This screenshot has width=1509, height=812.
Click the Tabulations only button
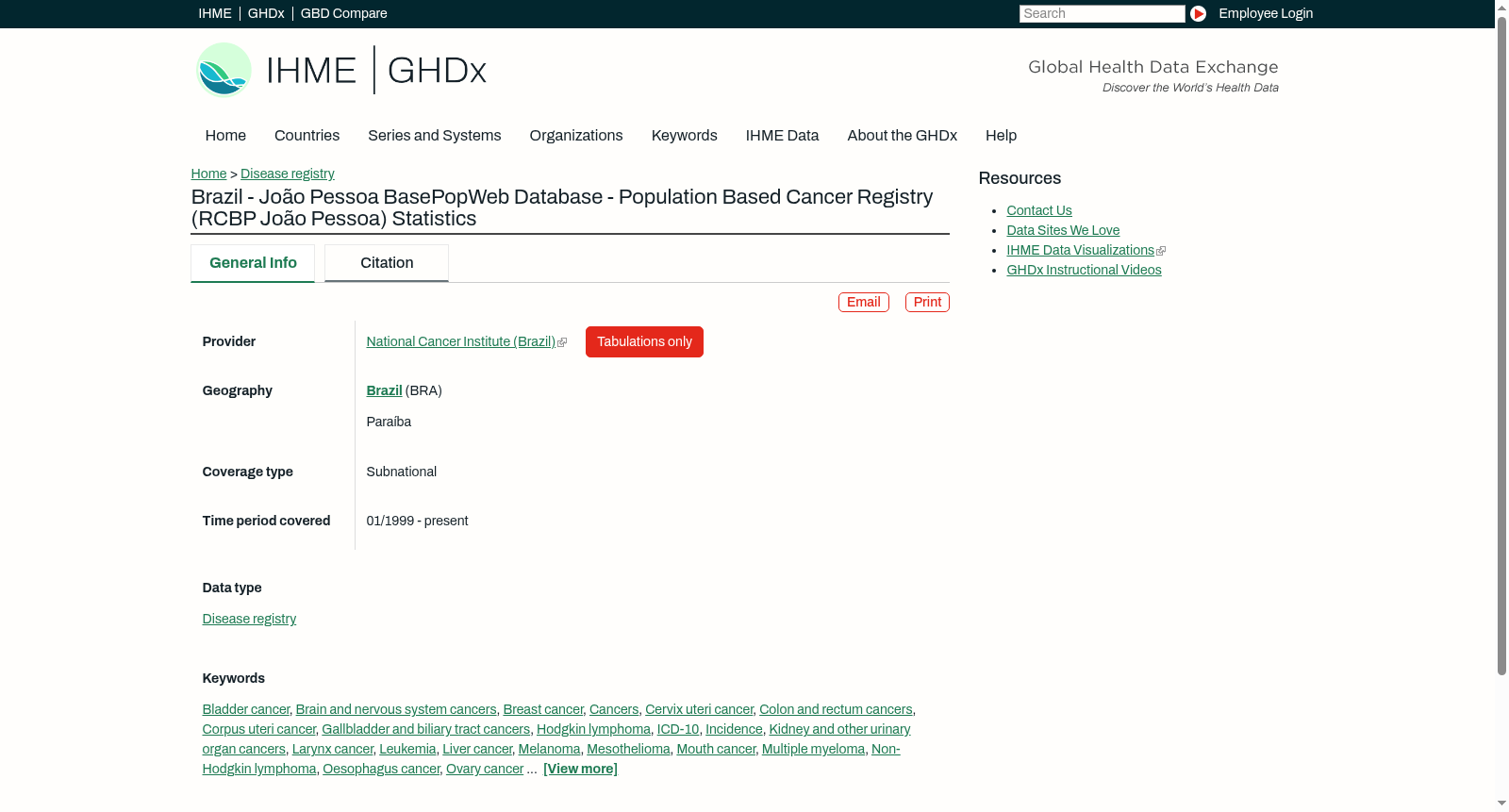[644, 341]
